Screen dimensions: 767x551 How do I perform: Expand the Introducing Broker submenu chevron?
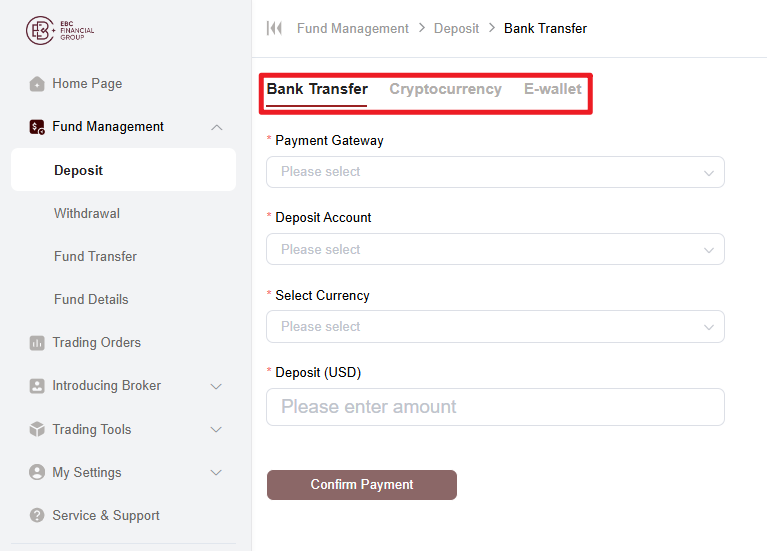[x=216, y=387]
